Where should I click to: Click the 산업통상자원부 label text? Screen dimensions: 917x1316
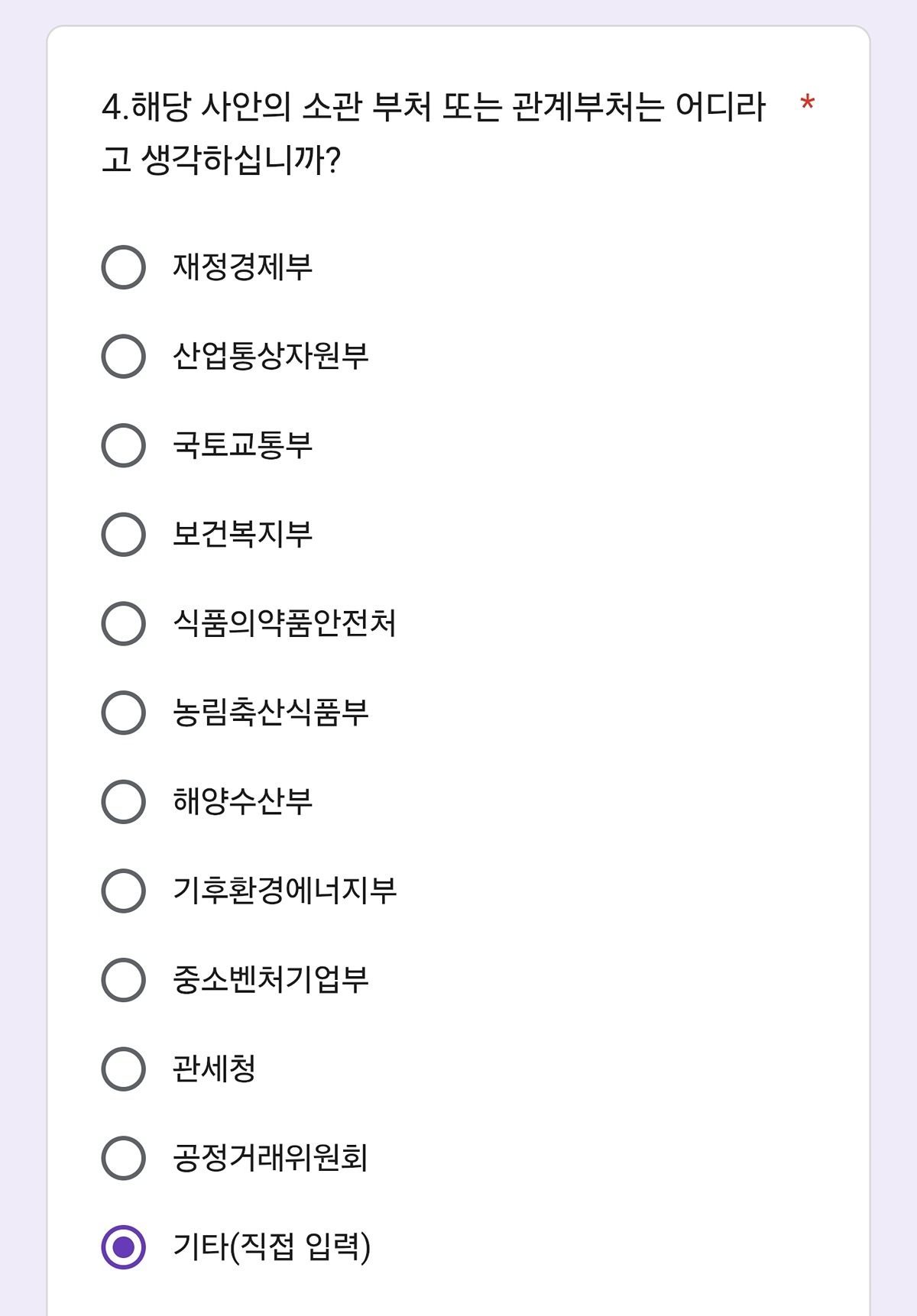pos(271,356)
